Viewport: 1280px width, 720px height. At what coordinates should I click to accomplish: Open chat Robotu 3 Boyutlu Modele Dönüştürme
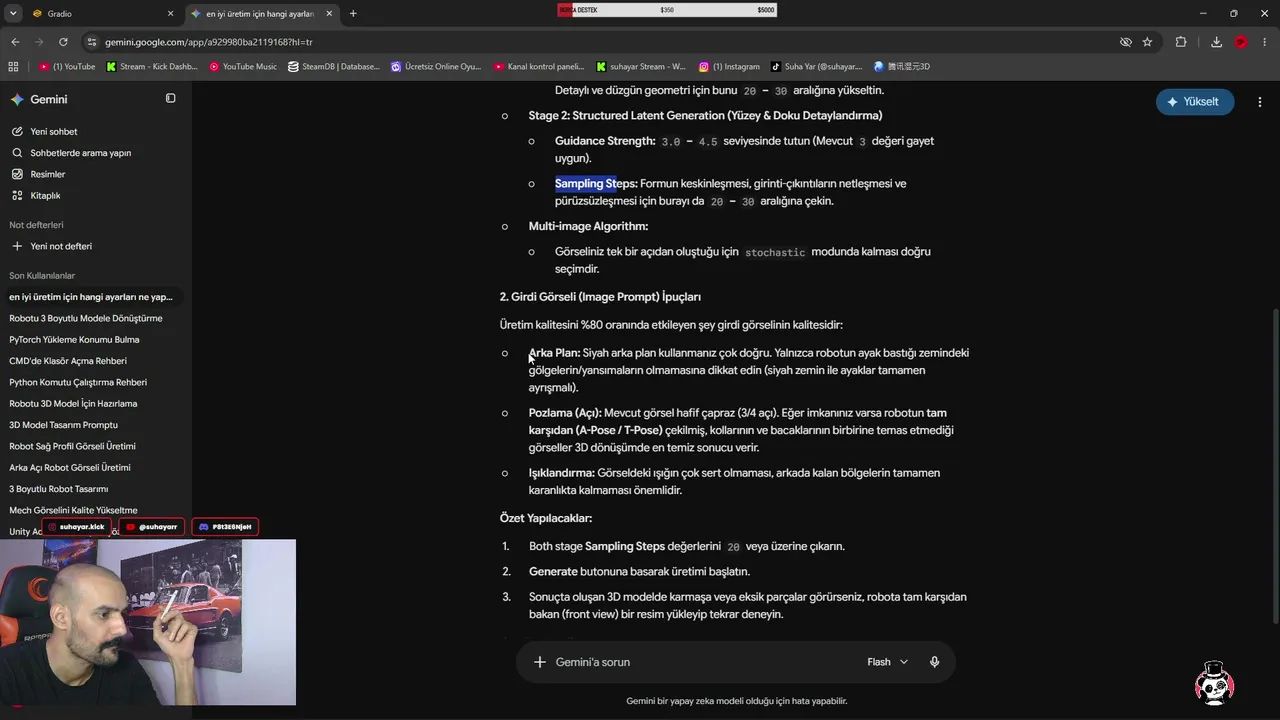pos(86,318)
